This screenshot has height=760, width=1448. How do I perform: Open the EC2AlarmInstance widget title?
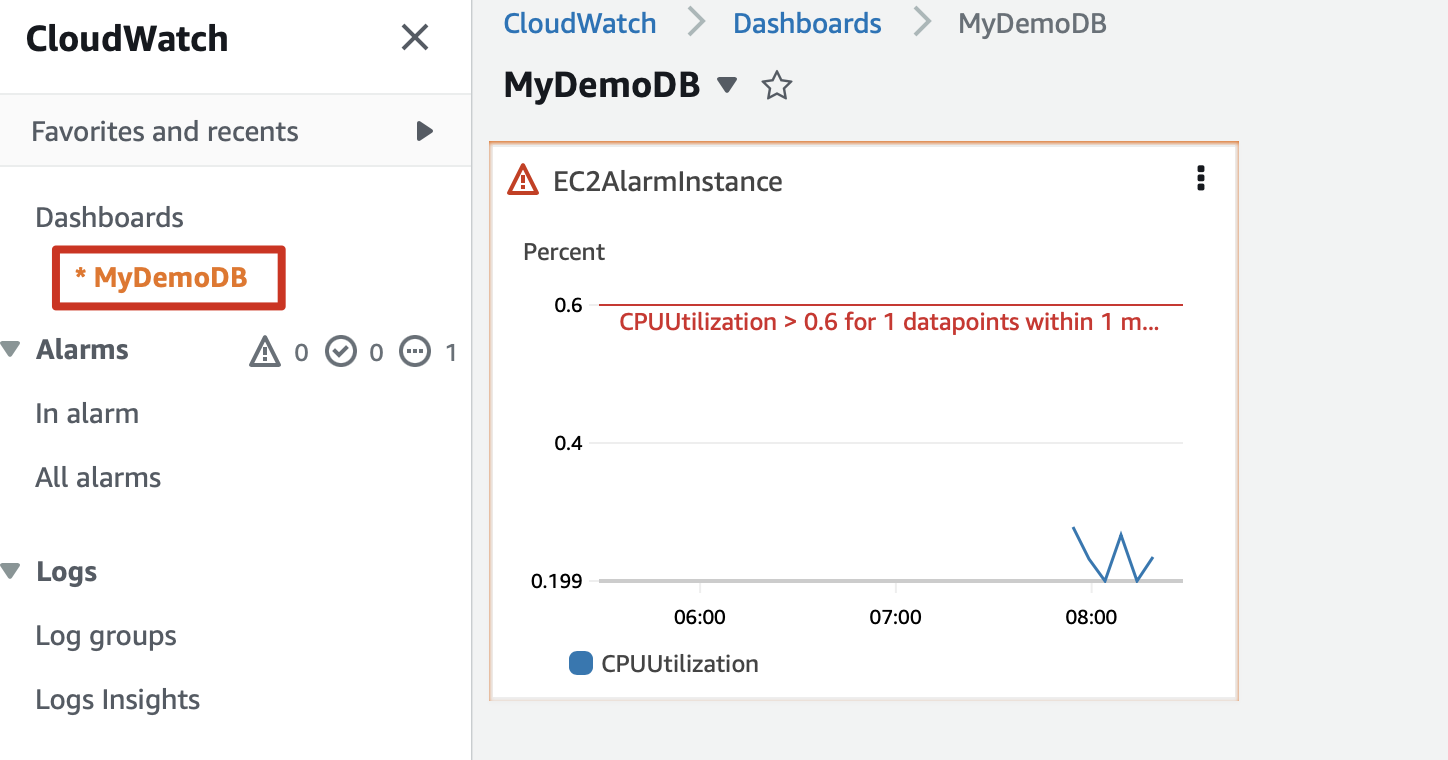[x=668, y=181]
